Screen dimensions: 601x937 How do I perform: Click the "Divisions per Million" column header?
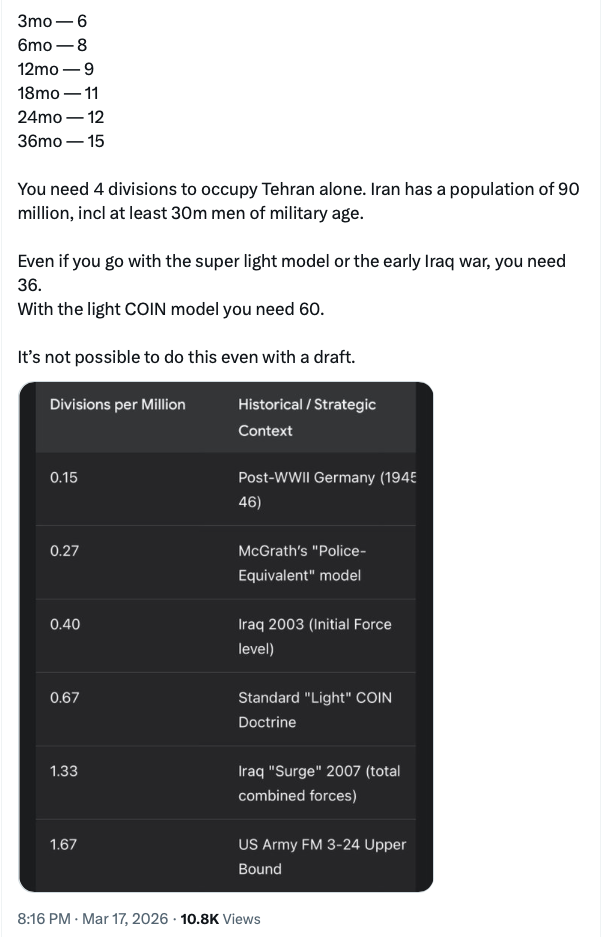(118, 405)
